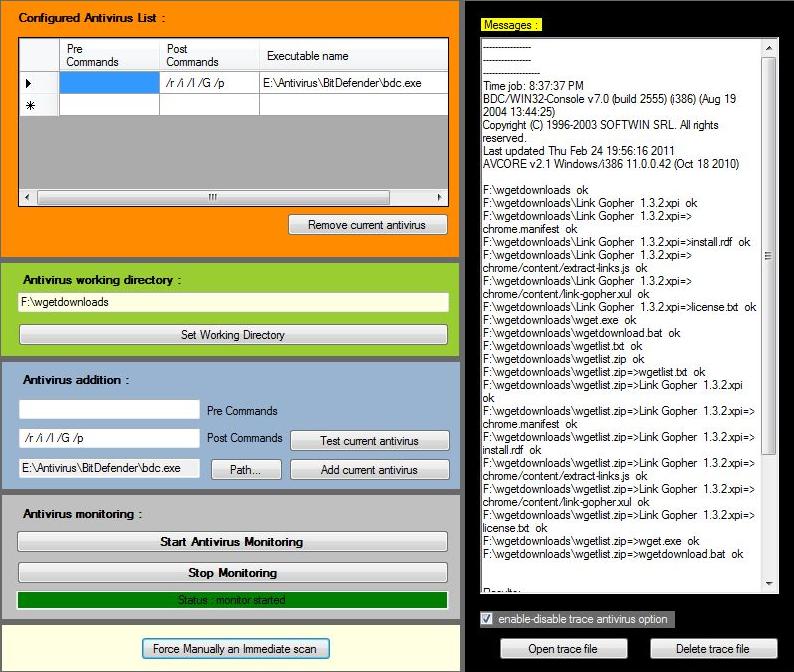This screenshot has height=672, width=794.
Task: Select the new row asterisk marker
Action: pyautogui.click(x=39, y=105)
